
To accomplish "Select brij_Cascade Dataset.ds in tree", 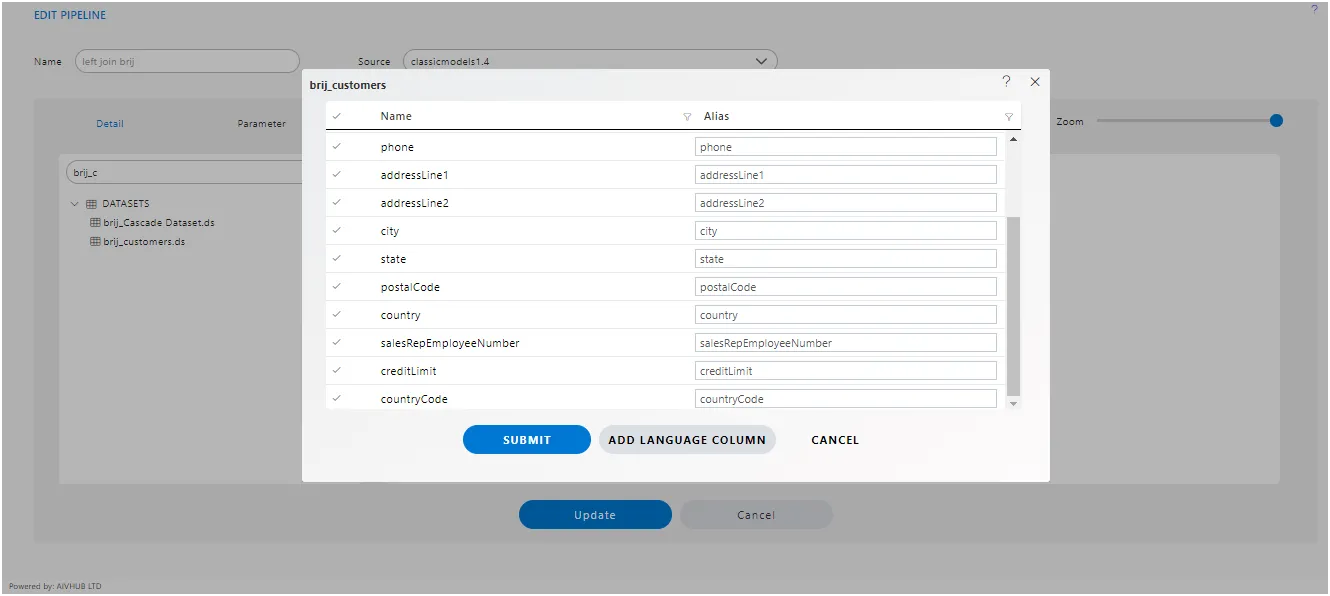I will (159, 223).
